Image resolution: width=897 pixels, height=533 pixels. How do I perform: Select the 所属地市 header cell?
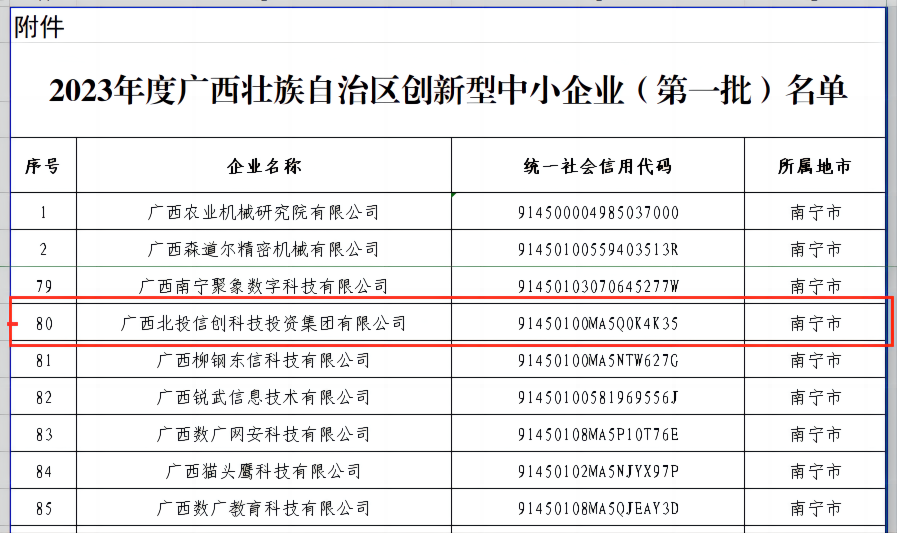pyautogui.click(x=815, y=165)
